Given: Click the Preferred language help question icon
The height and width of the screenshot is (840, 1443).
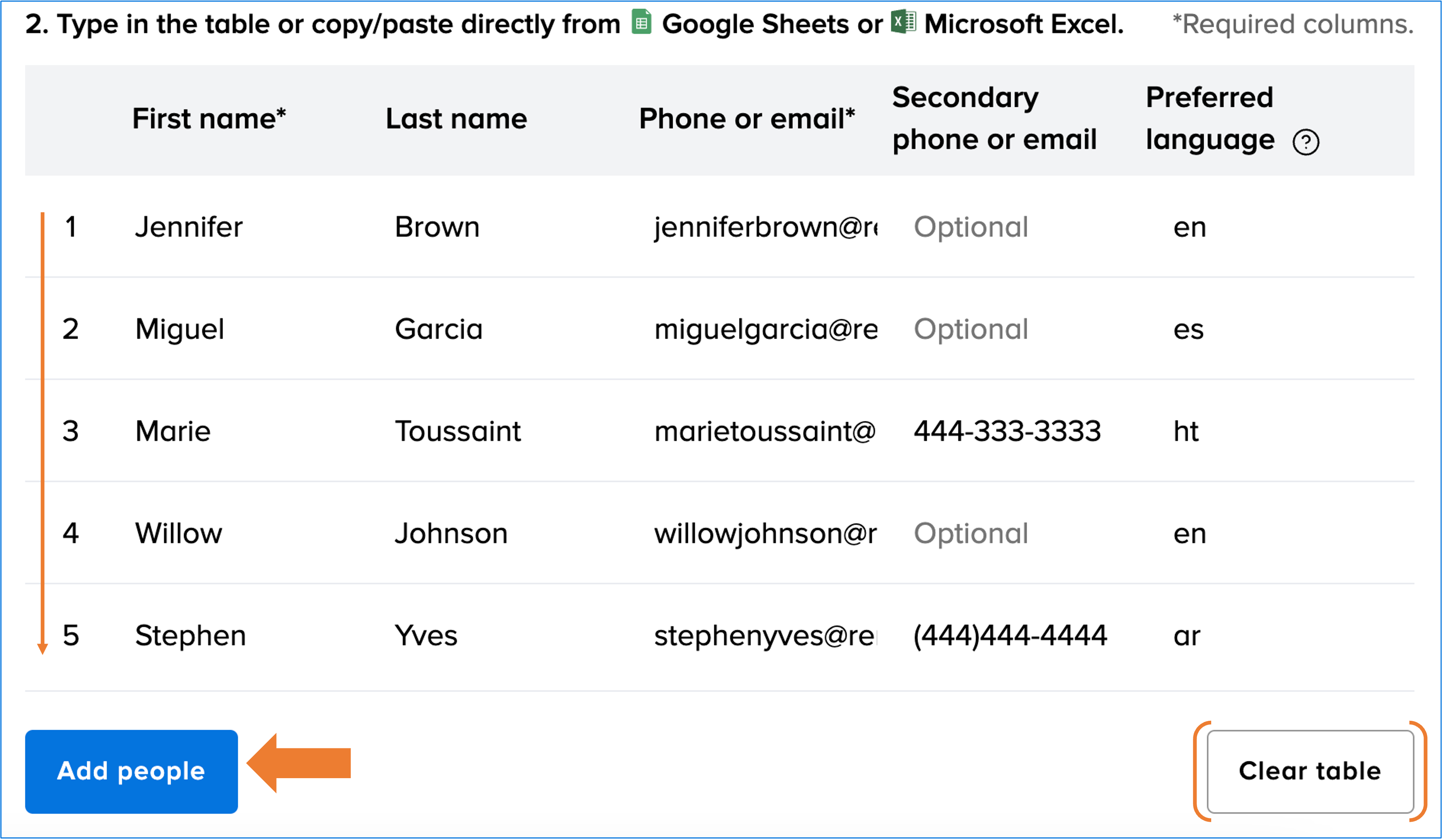Looking at the screenshot, I should pos(1305,142).
